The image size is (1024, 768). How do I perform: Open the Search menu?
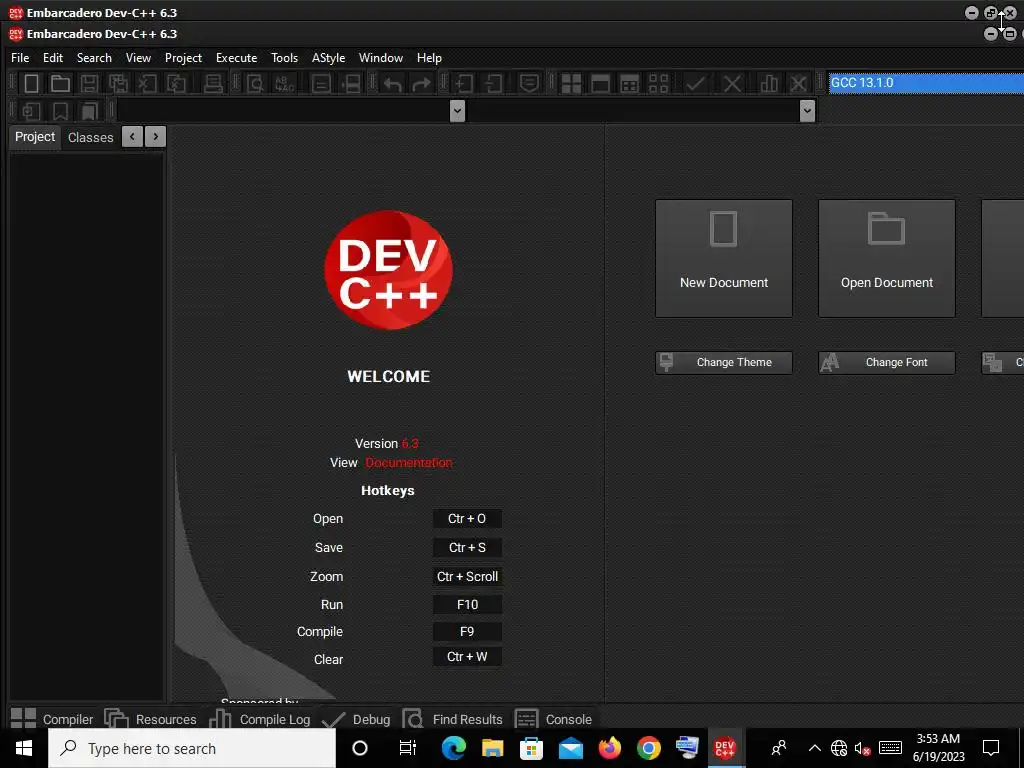pos(94,57)
